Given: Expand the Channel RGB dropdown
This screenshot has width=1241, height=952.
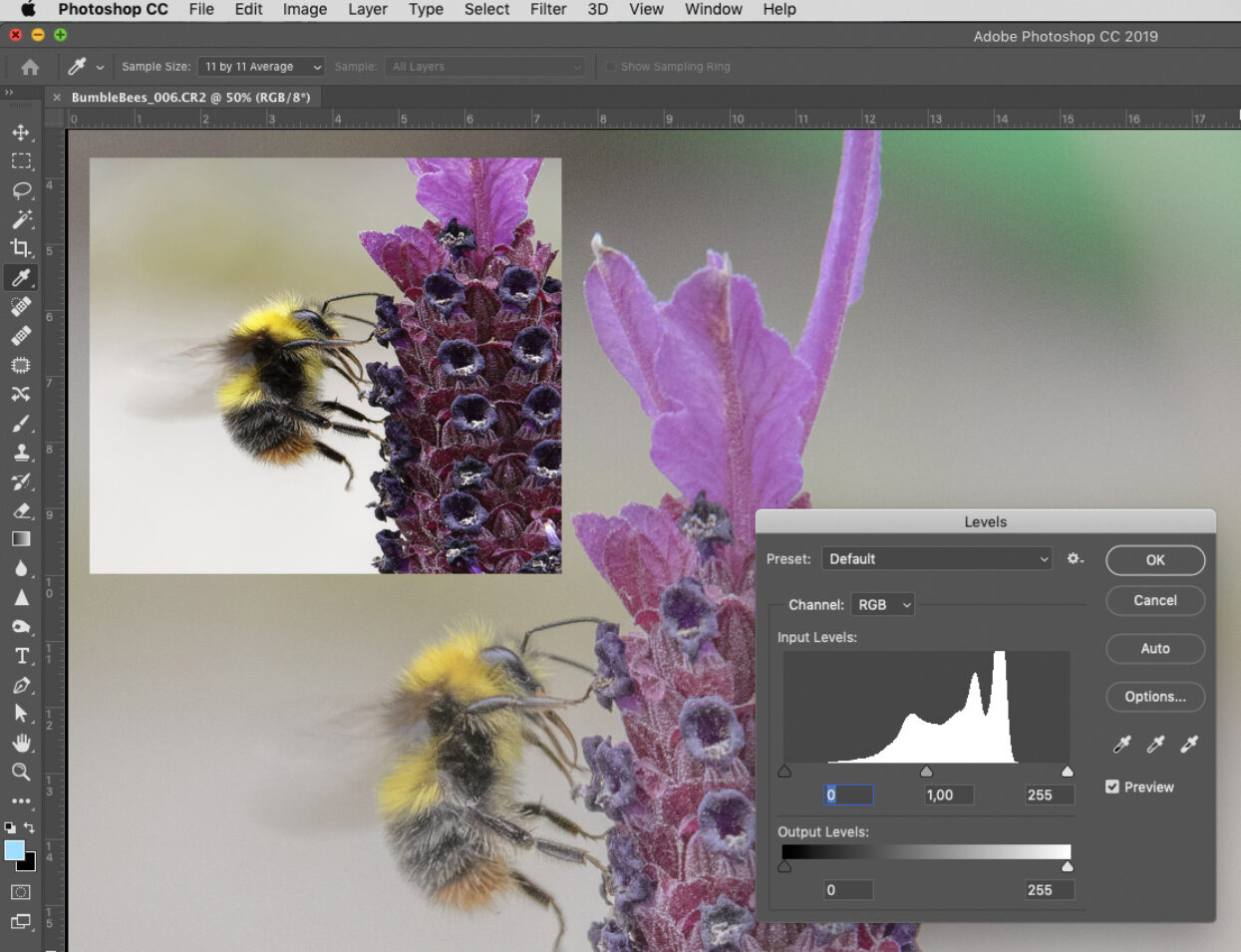Looking at the screenshot, I should 882,605.
